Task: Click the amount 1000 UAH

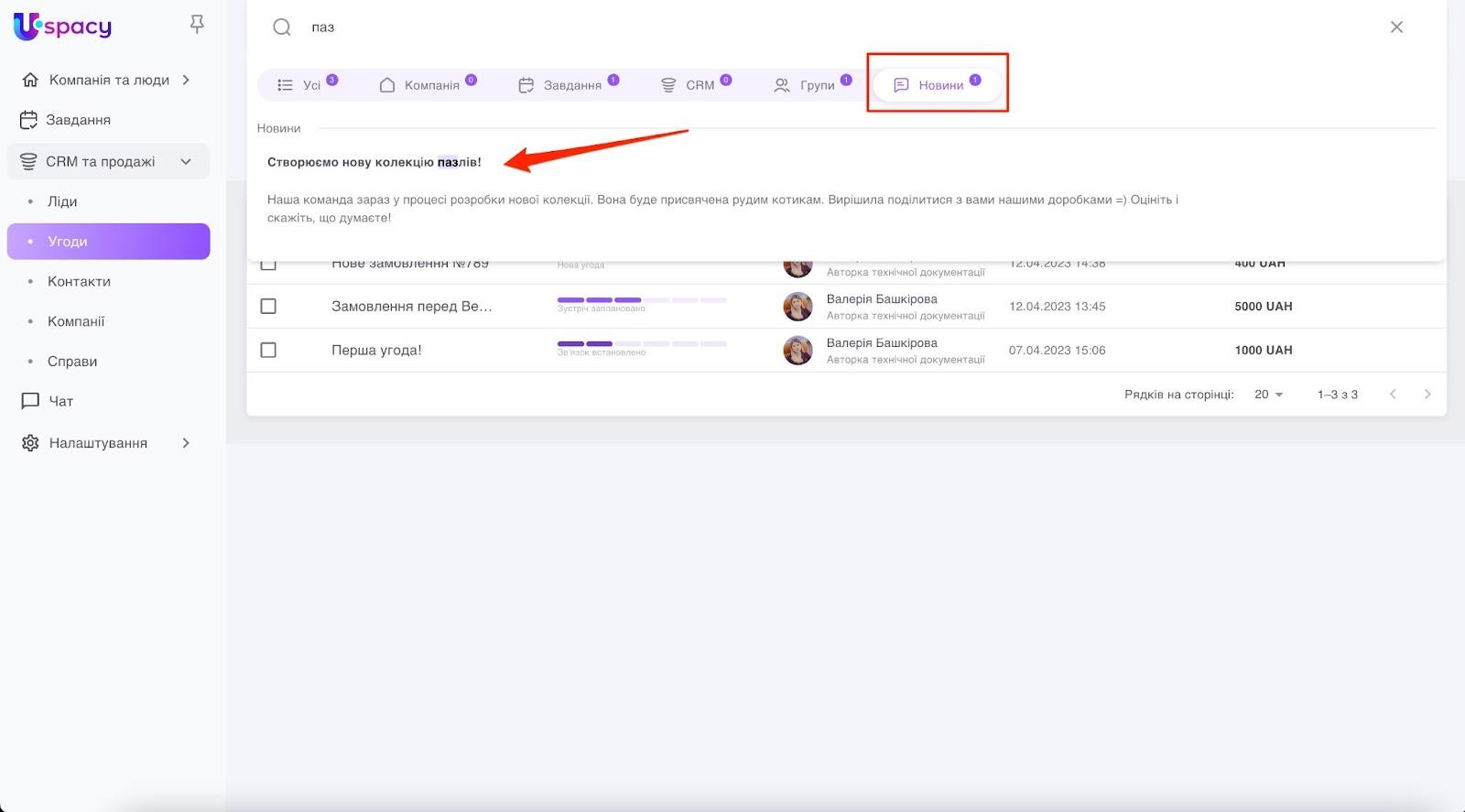Action: click(1264, 351)
